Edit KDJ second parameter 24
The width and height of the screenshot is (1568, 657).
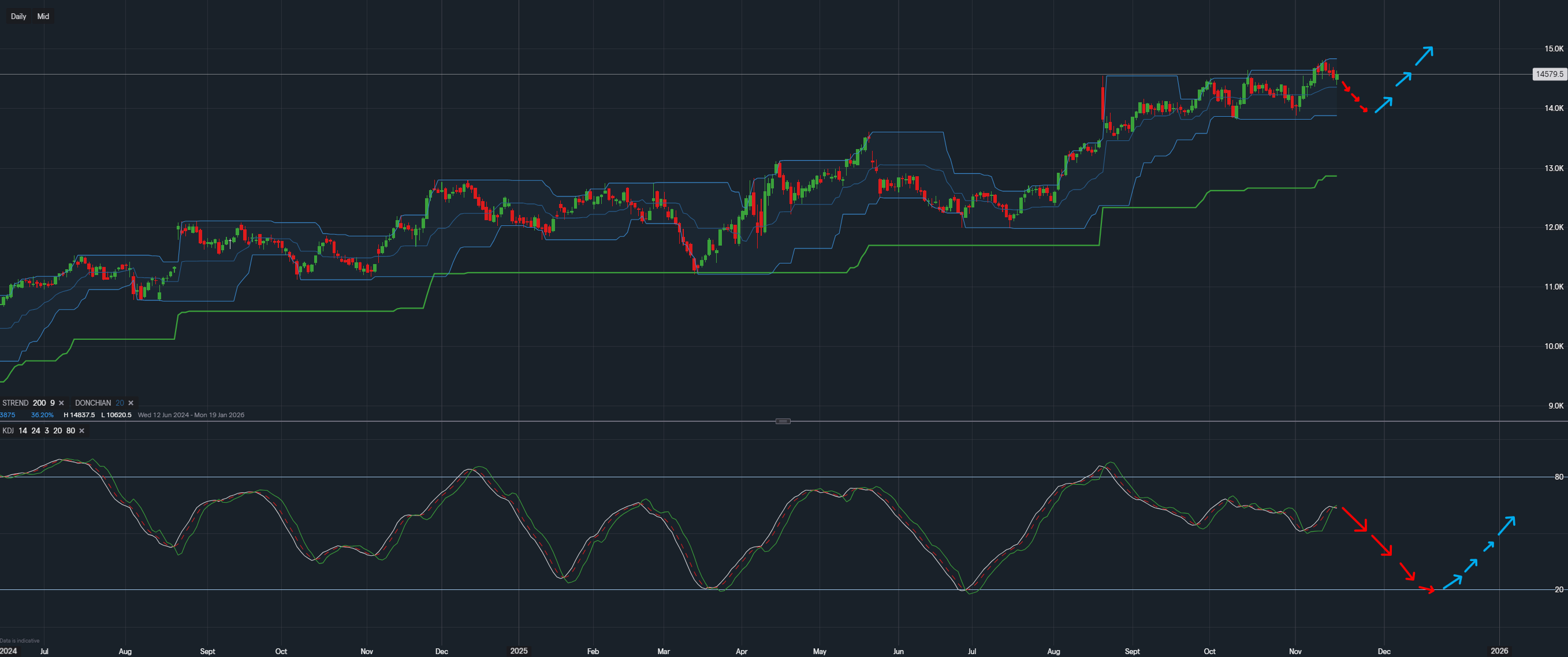coord(35,431)
